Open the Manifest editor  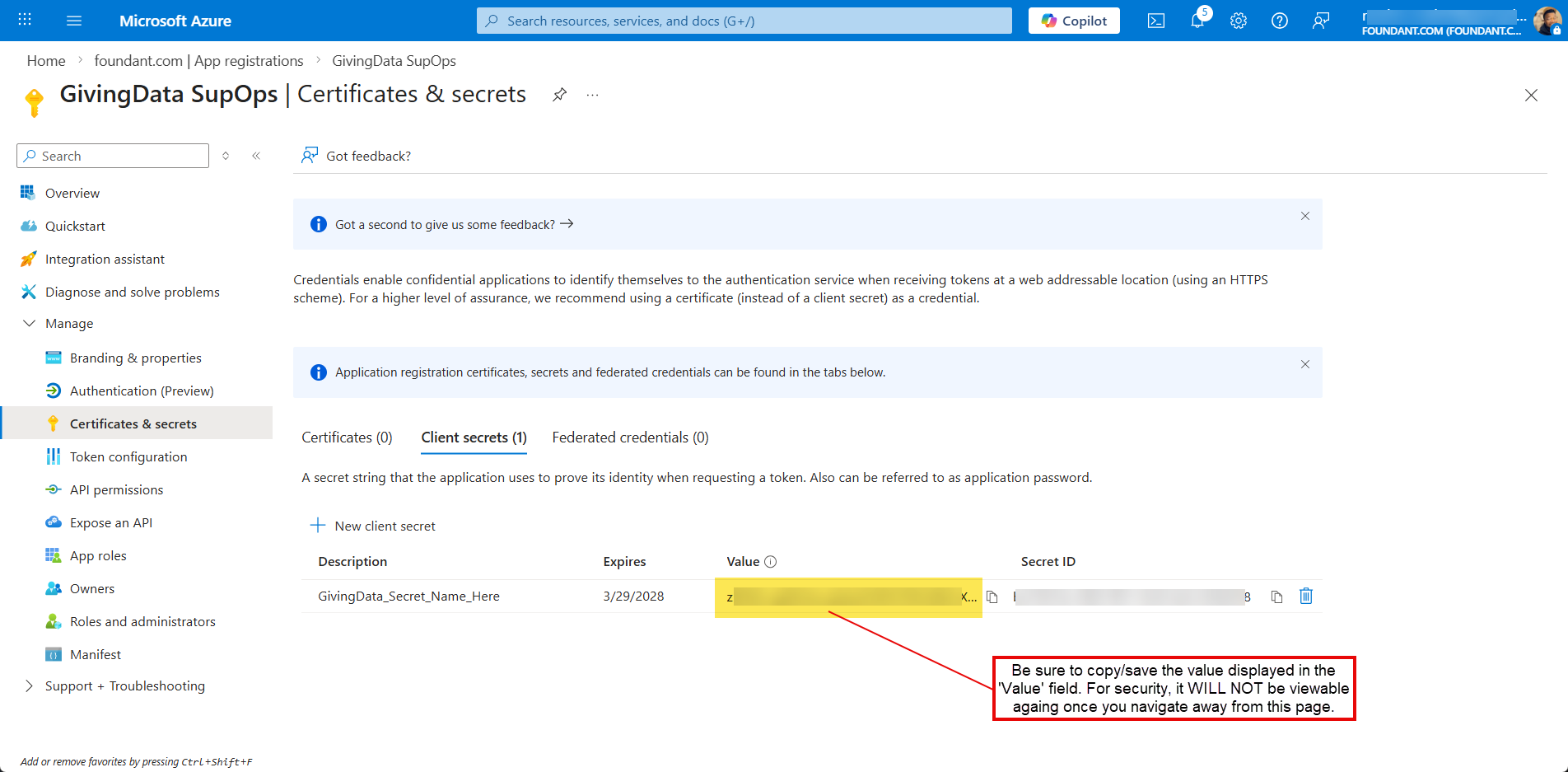(96, 654)
